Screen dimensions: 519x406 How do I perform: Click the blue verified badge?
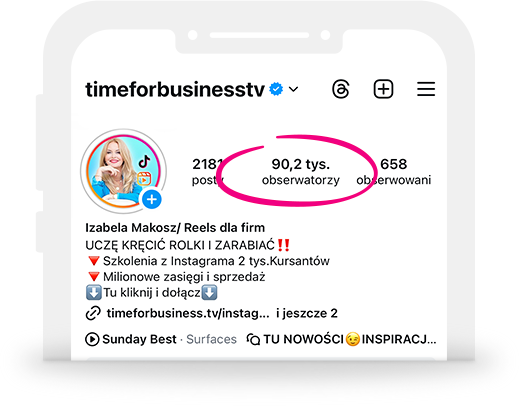pos(276,89)
